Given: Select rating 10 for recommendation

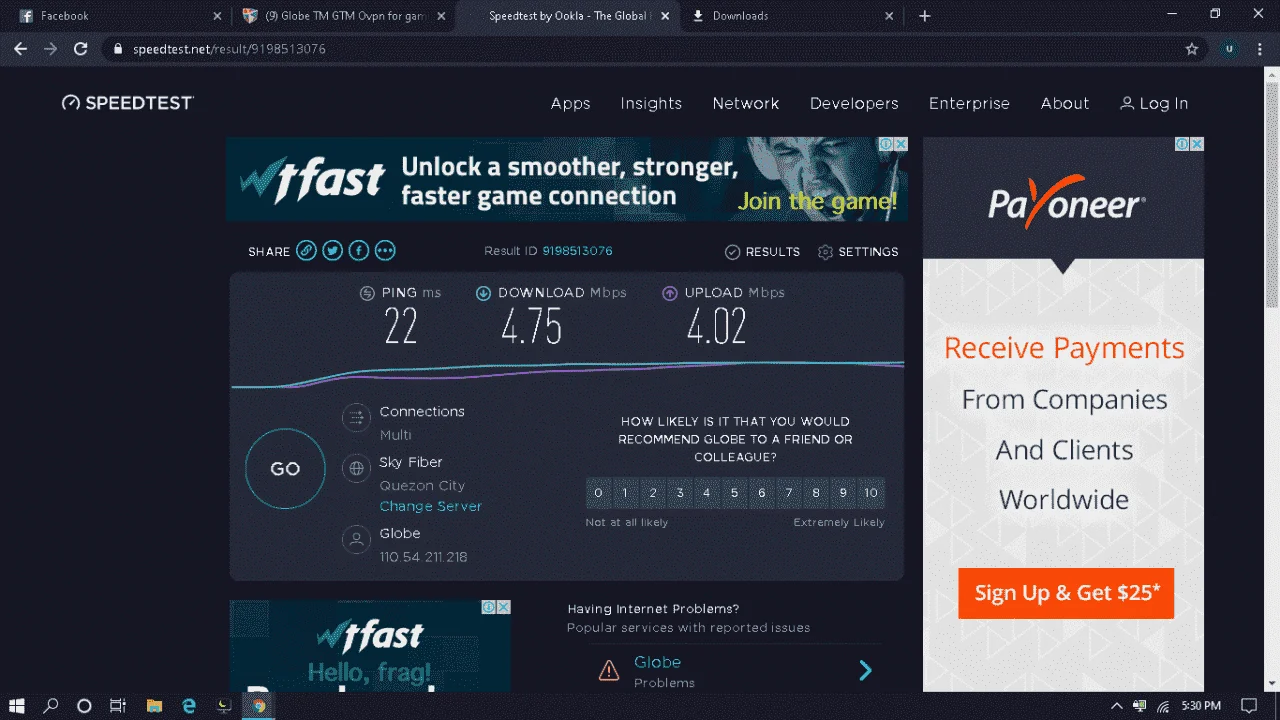Looking at the screenshot, I should [x=871, y=493].
